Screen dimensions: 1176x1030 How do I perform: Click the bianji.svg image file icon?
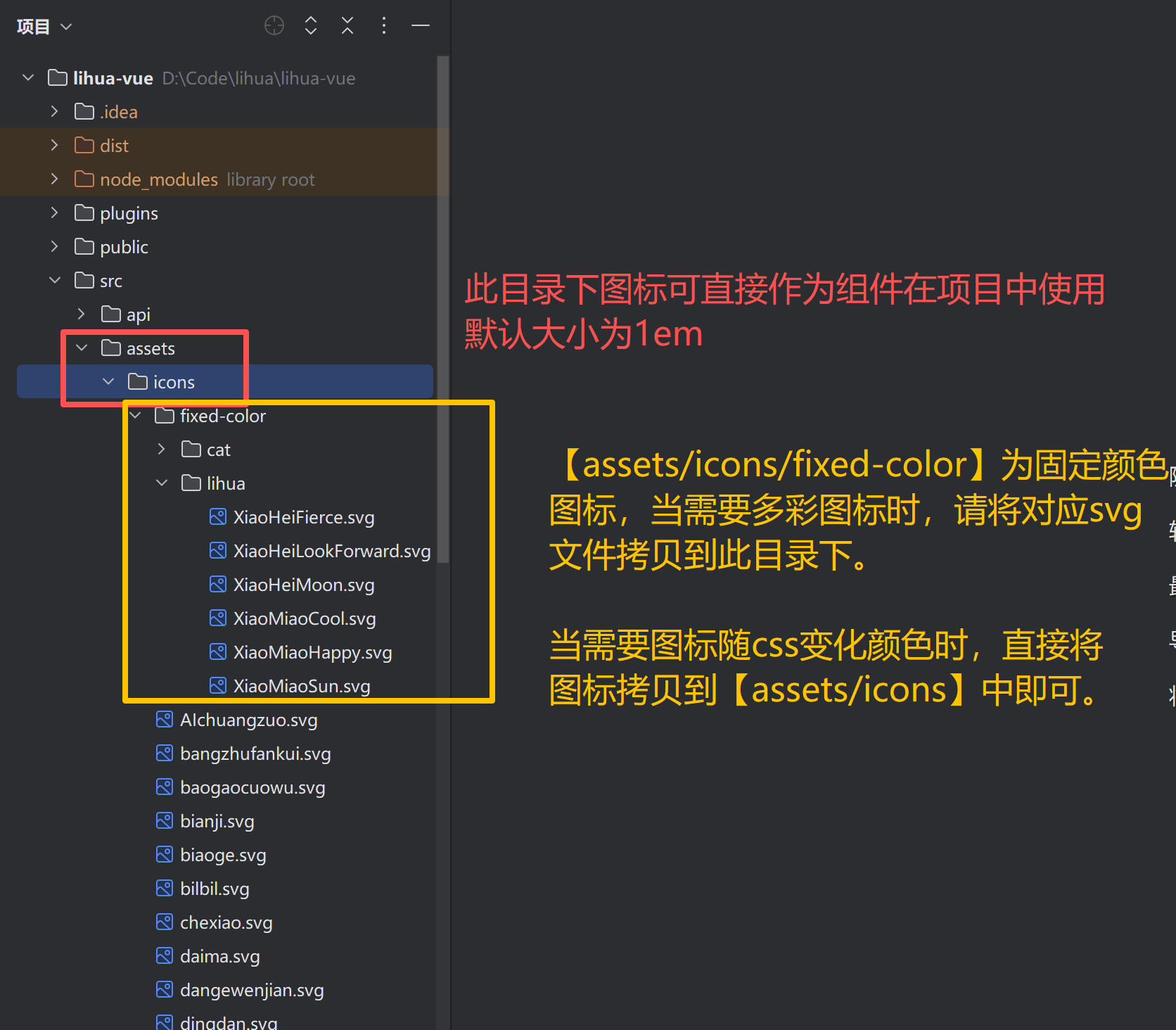(x=165, y=821)
